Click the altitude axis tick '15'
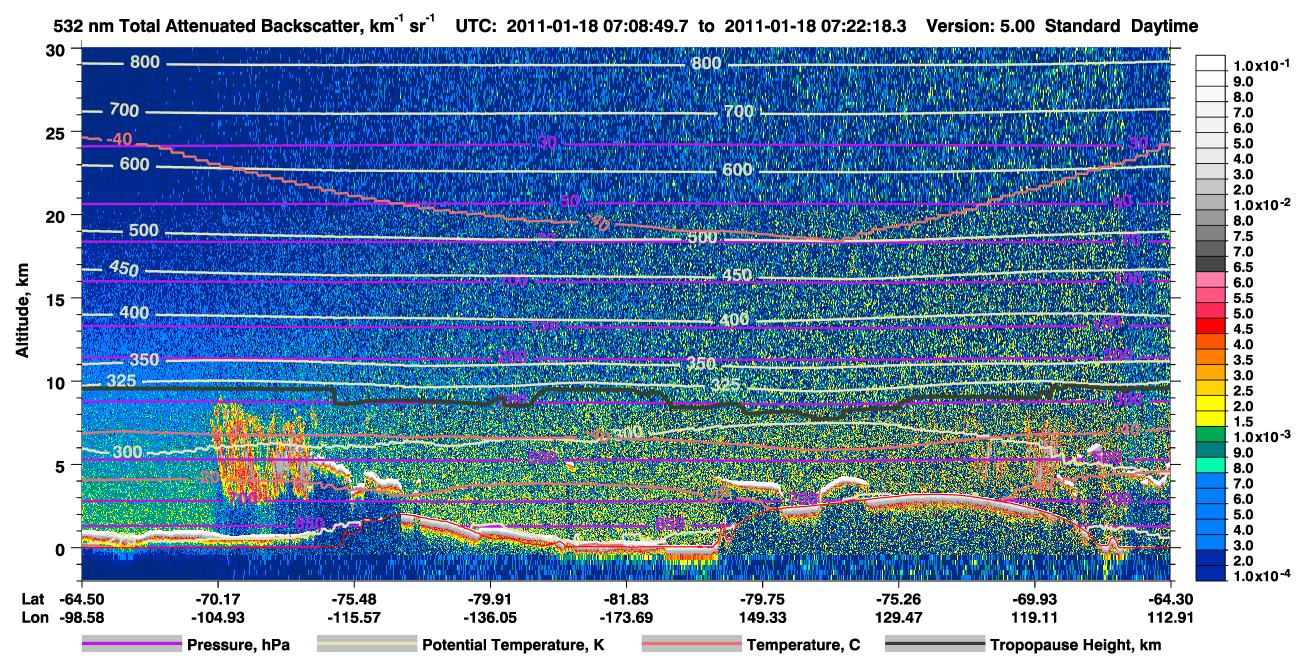This screenshot has width=1300, height=667. (56, 299)
